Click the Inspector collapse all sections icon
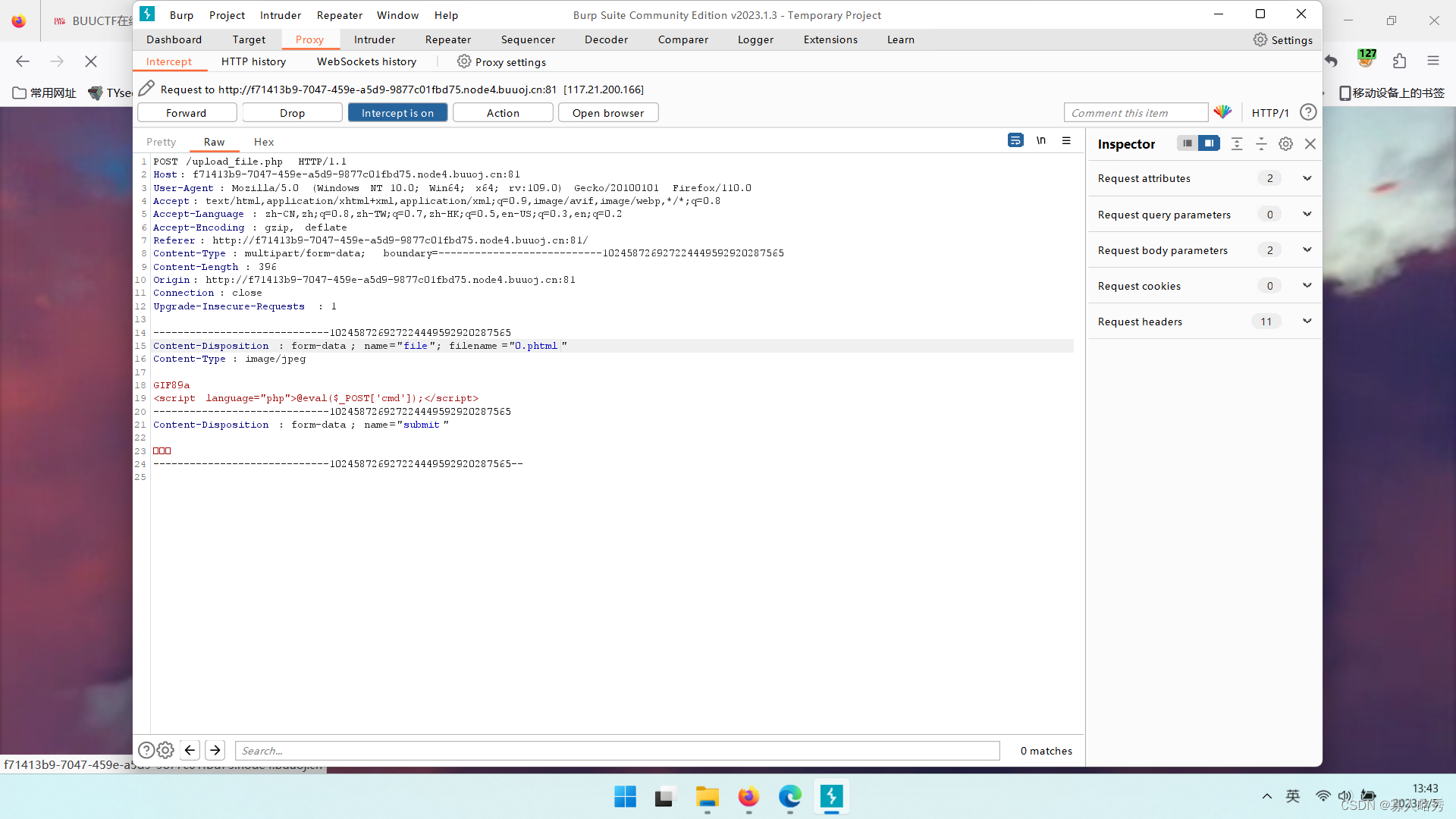Viewport: 1456px width, 819px height. [1261, 144]
